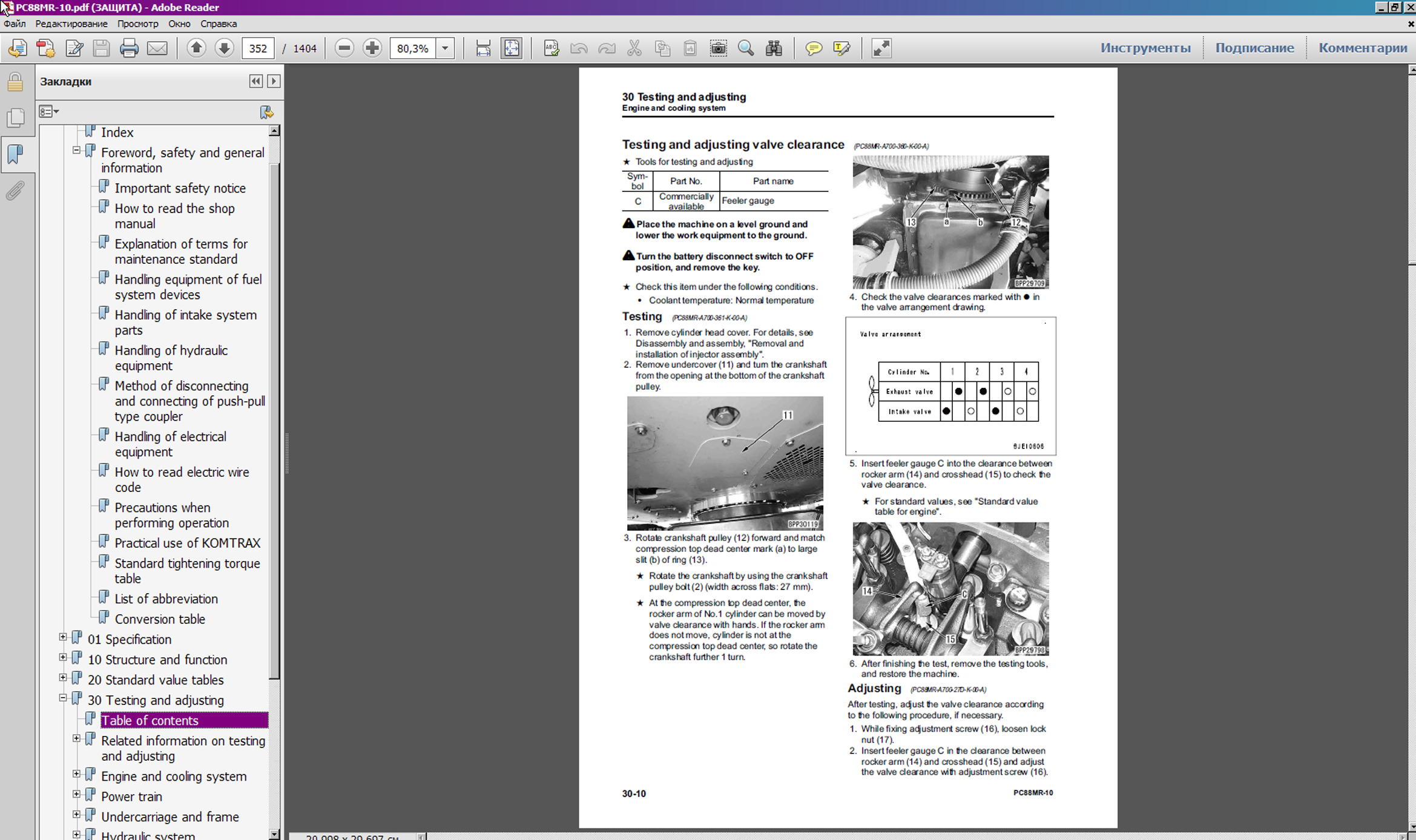Viewport: 1416px width, 840px height.
Task: Open the Инструменты pane
Action: (x=1145, y=48)
